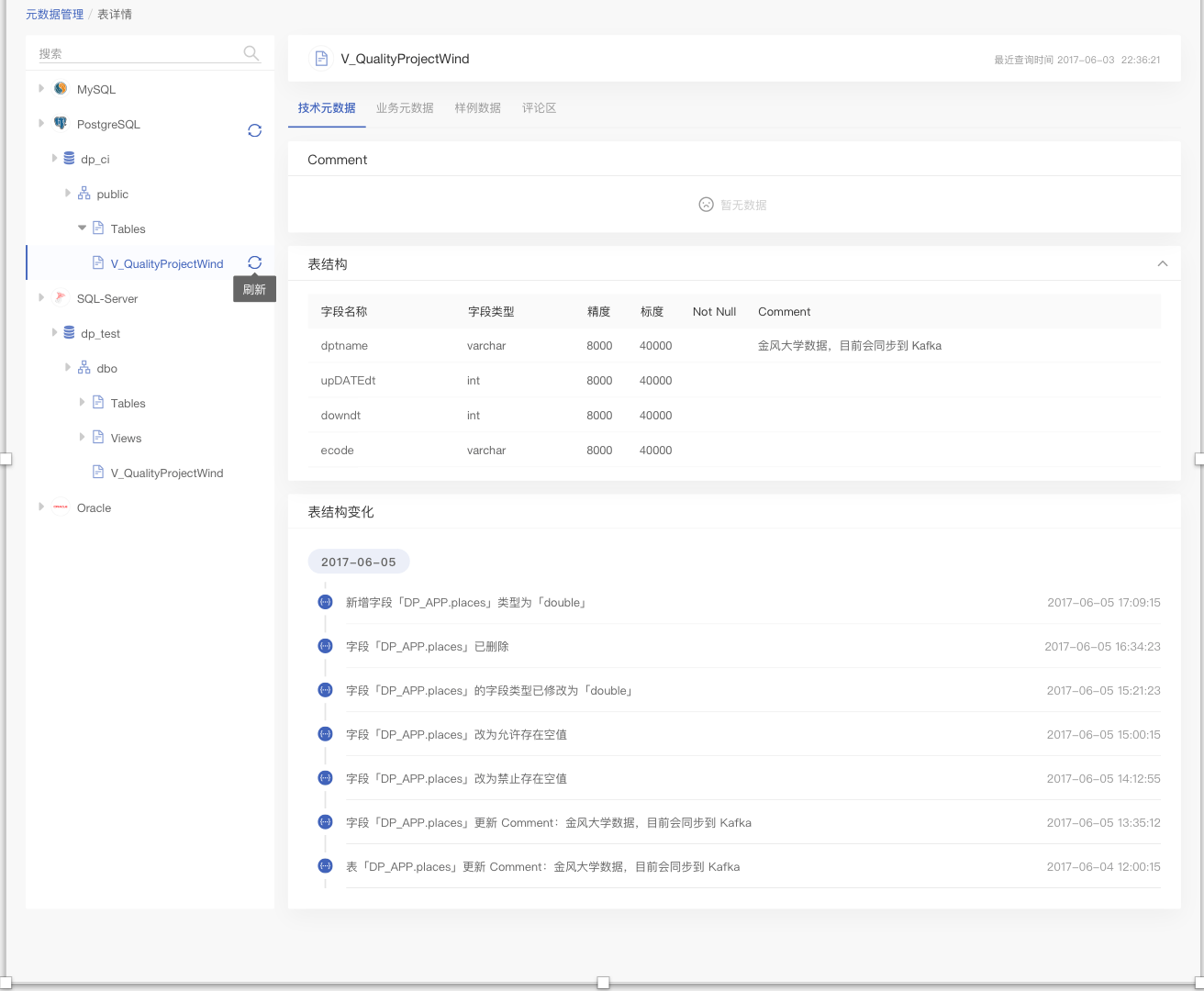Expand the Views node under dbo

pos(82,438)
